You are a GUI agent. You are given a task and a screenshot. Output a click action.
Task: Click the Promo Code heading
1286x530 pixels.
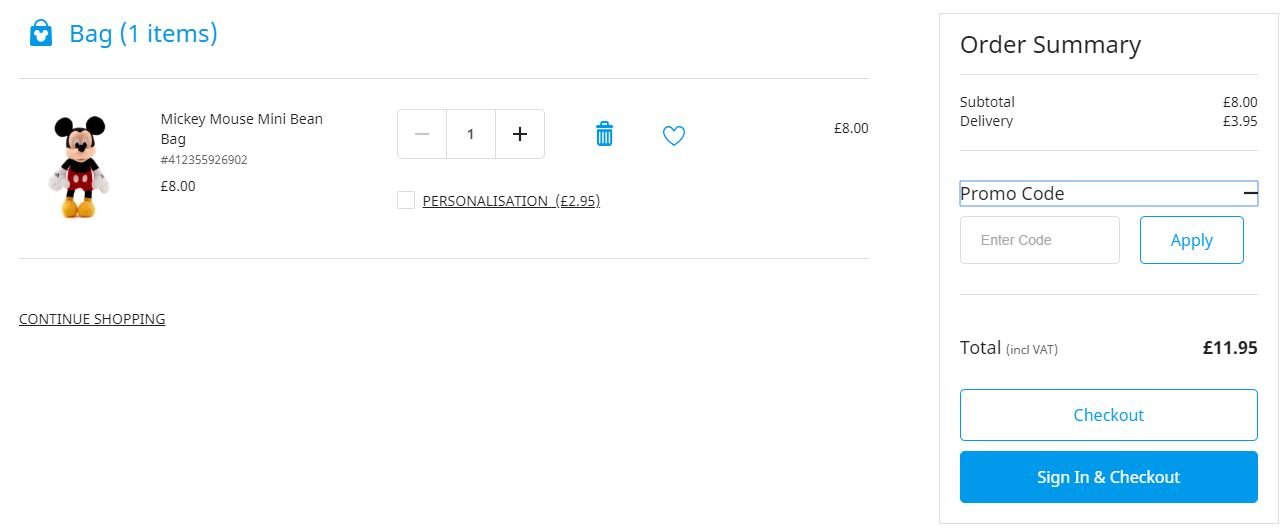pos(1012,193)
